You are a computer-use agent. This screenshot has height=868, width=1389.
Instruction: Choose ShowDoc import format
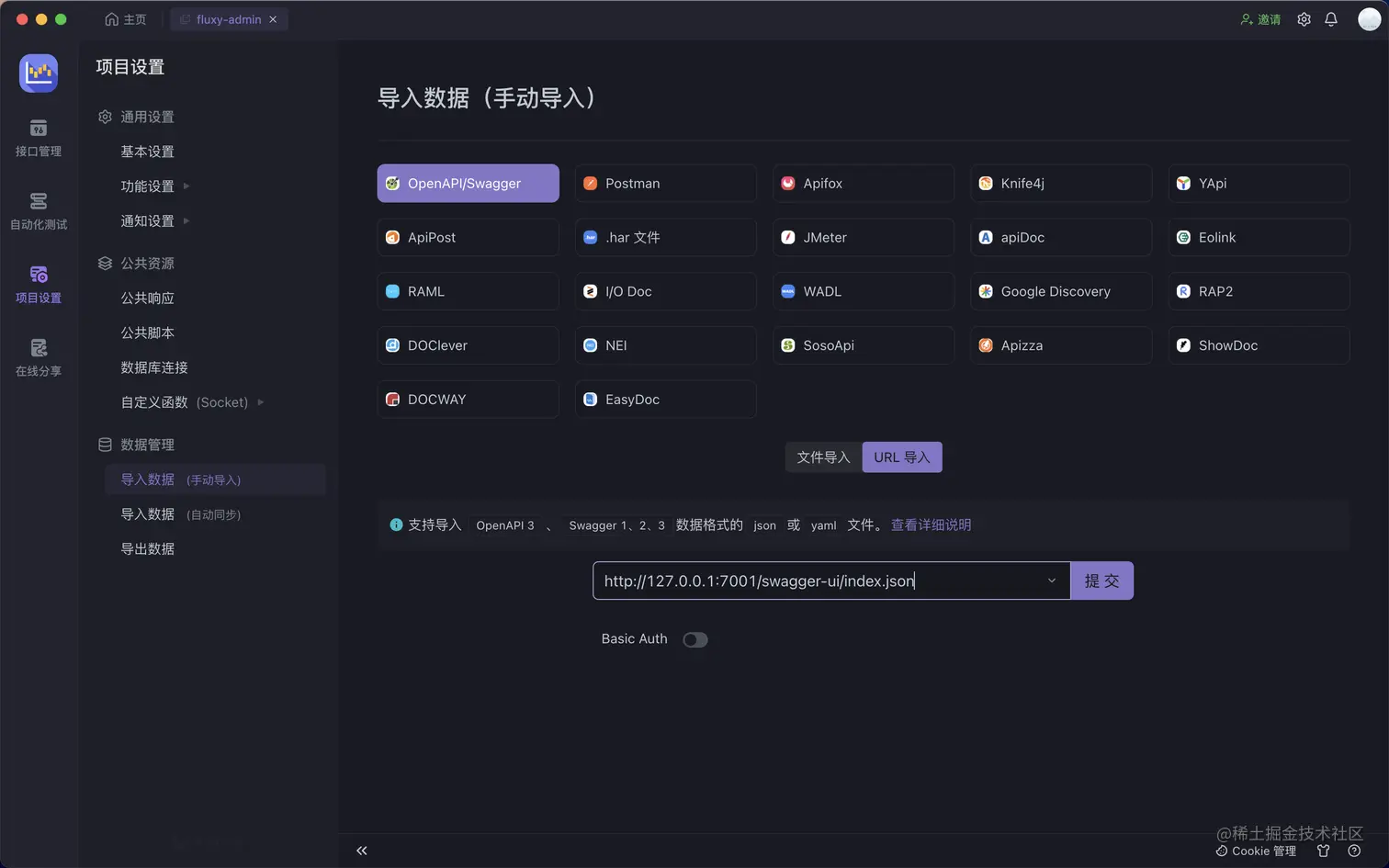[1259, 345]
